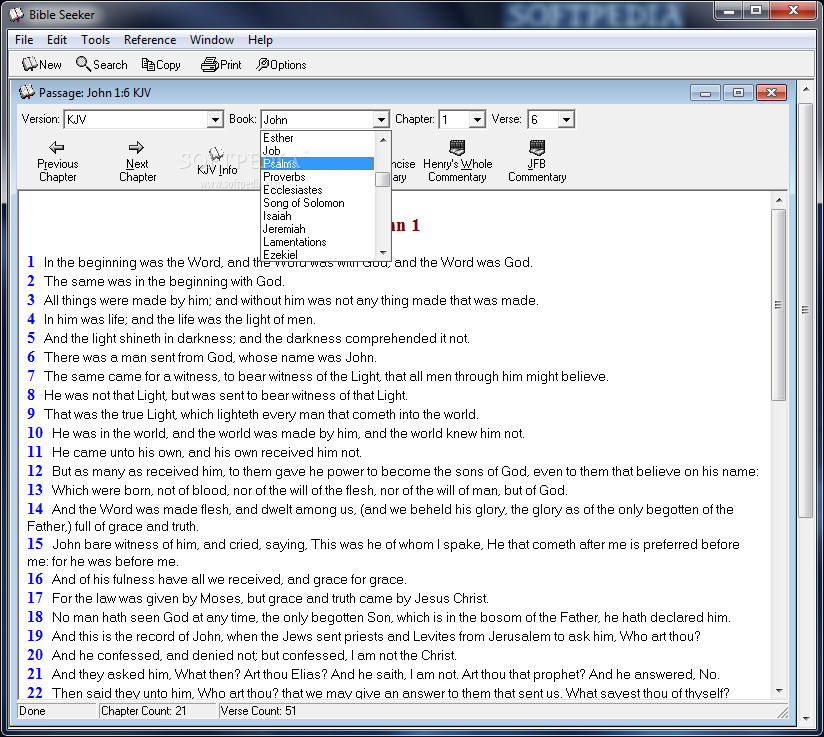Click 'Verse Count: 51' in status bar
This screenshot has width=824, height=737.
(x=258, y=711)
